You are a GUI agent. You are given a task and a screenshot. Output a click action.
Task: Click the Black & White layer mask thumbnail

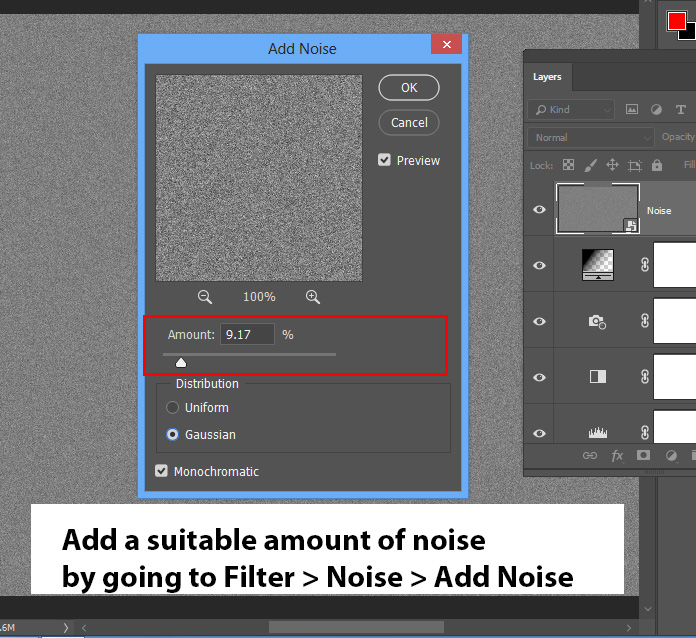pos(675,377)
